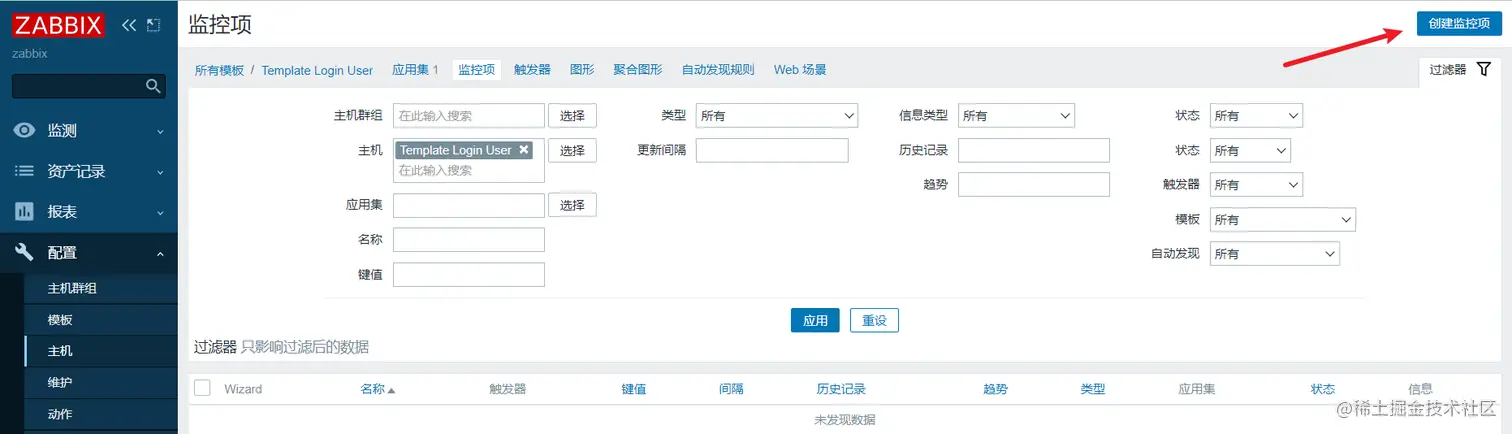This screenshot has height=434, width=1512.
Task: Sort table by 趋势 column
Action: pyautogui.click(x=995, y=389)
